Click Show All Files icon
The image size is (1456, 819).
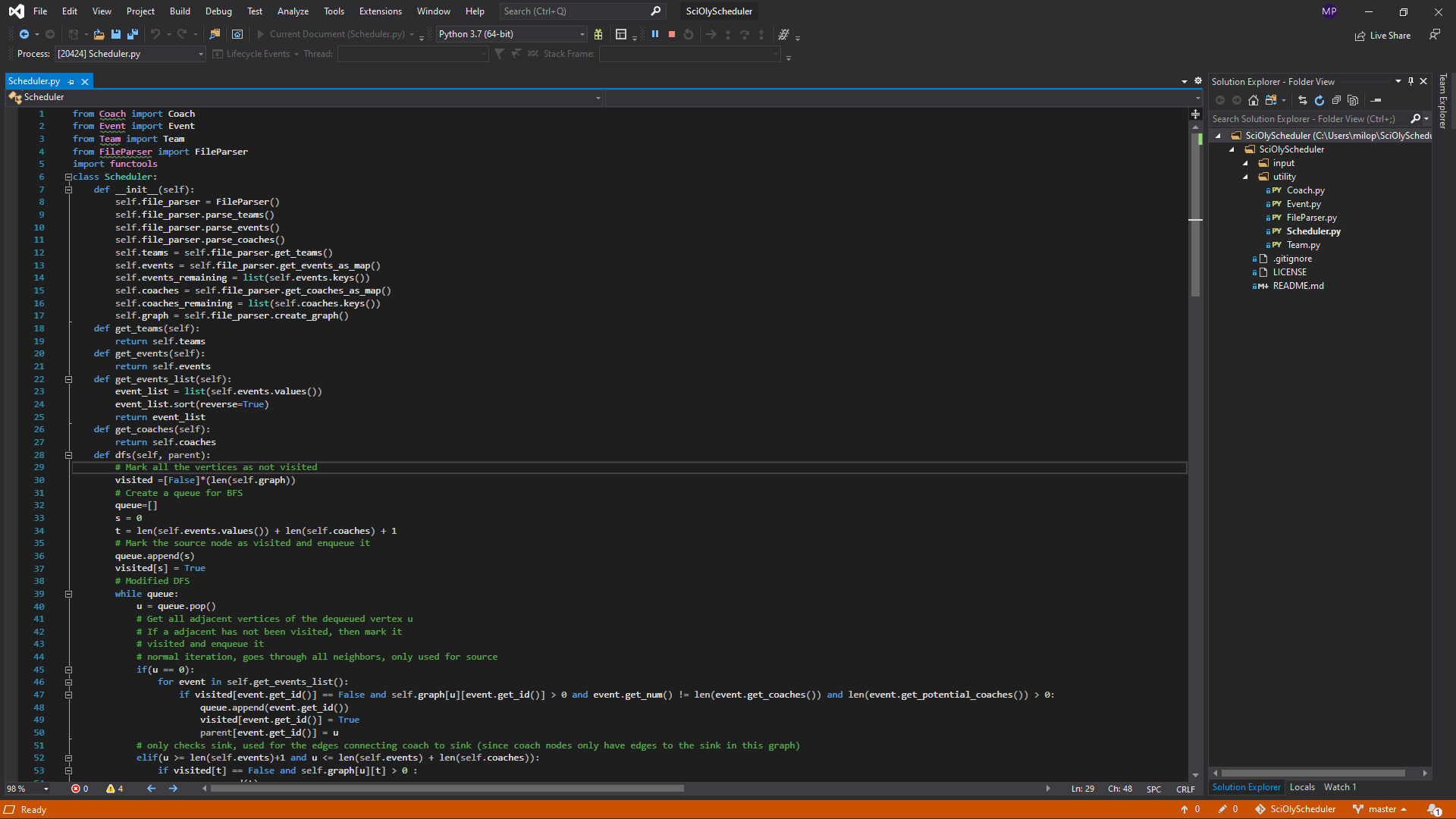coord(1353,100)
